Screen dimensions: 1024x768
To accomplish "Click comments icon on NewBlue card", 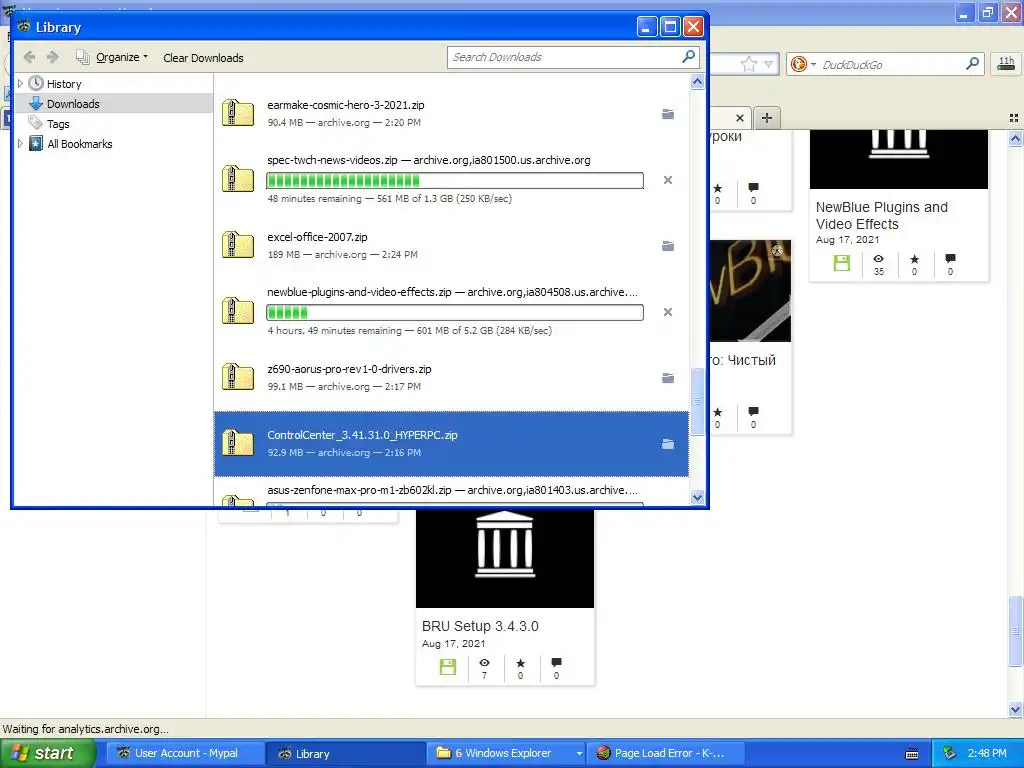I will 950,259.
